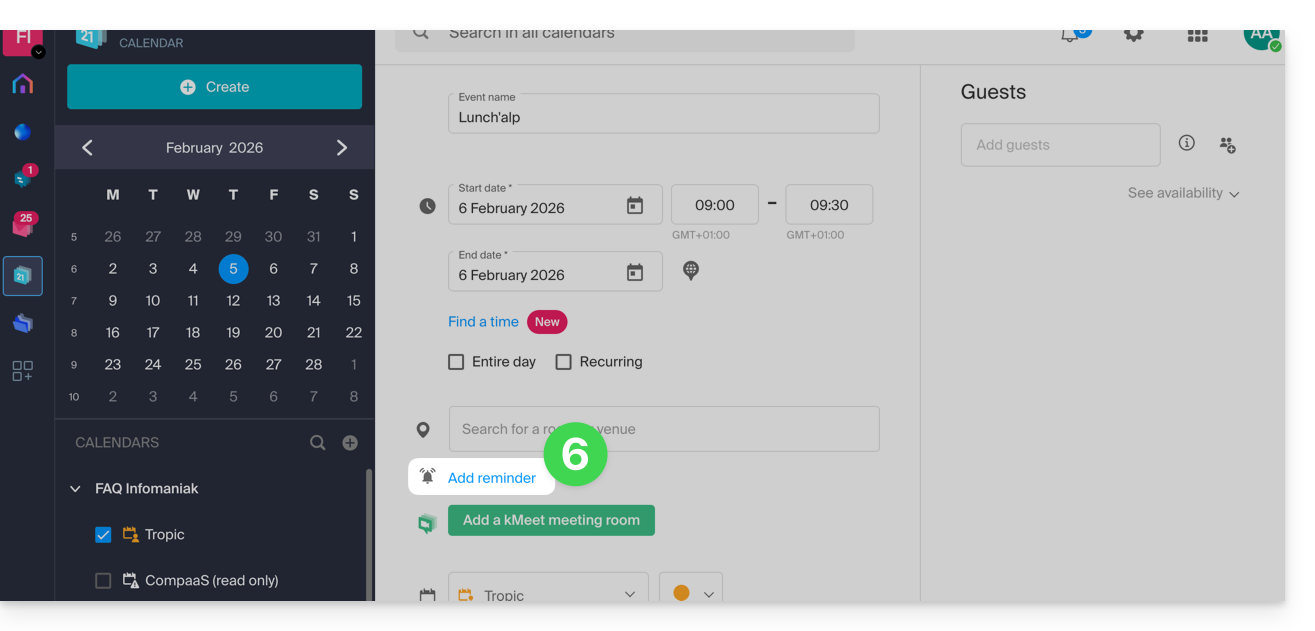Select February 28 in mini calendar
The image size is (1315, 631).
pyautogui.click(x=313, y=365)
